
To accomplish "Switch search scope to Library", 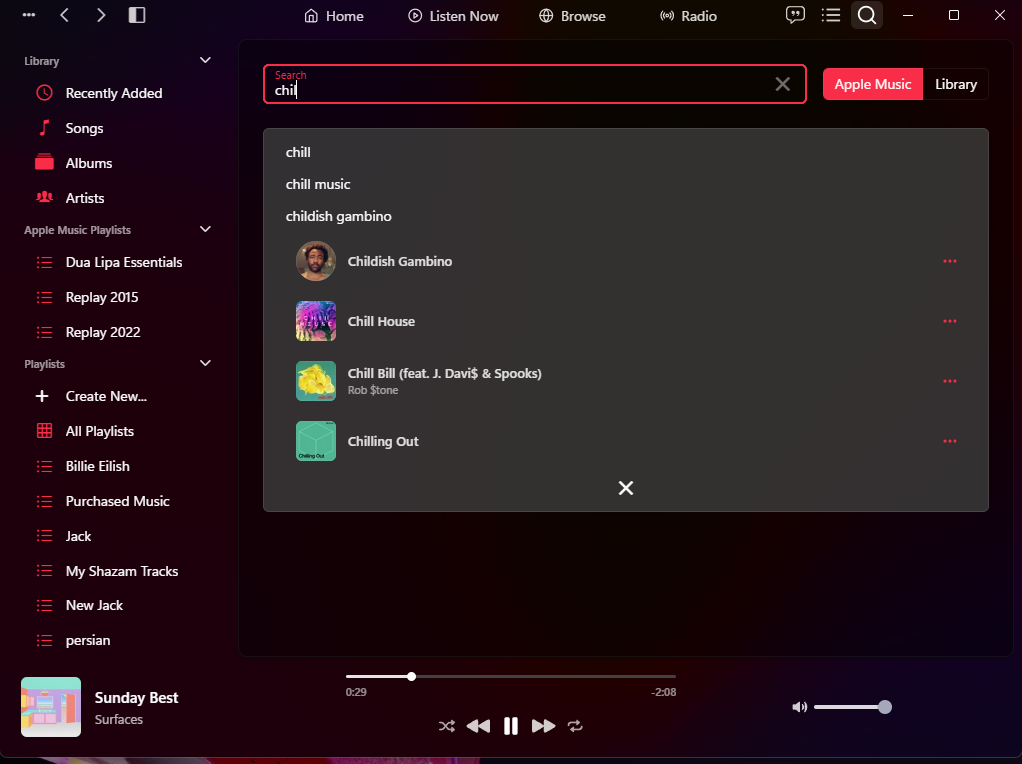I will tap(956, 84).
